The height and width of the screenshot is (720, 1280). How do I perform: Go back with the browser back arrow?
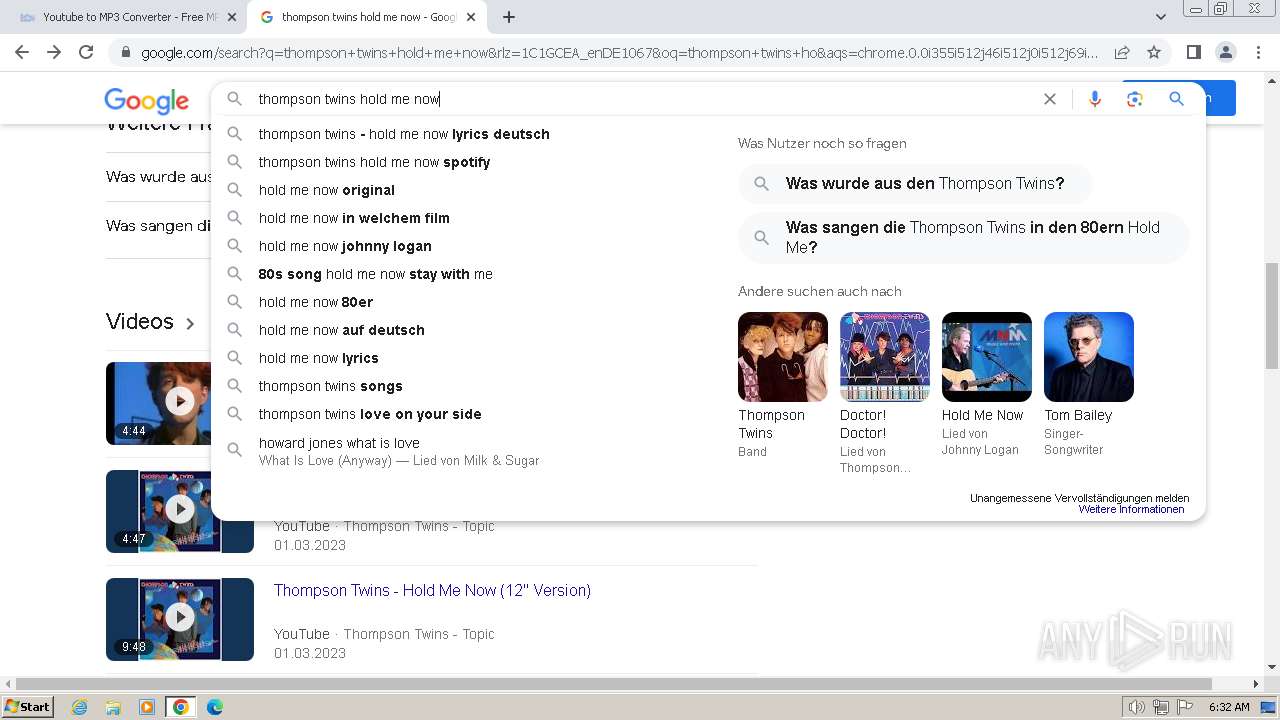click(x=22, y=52)
